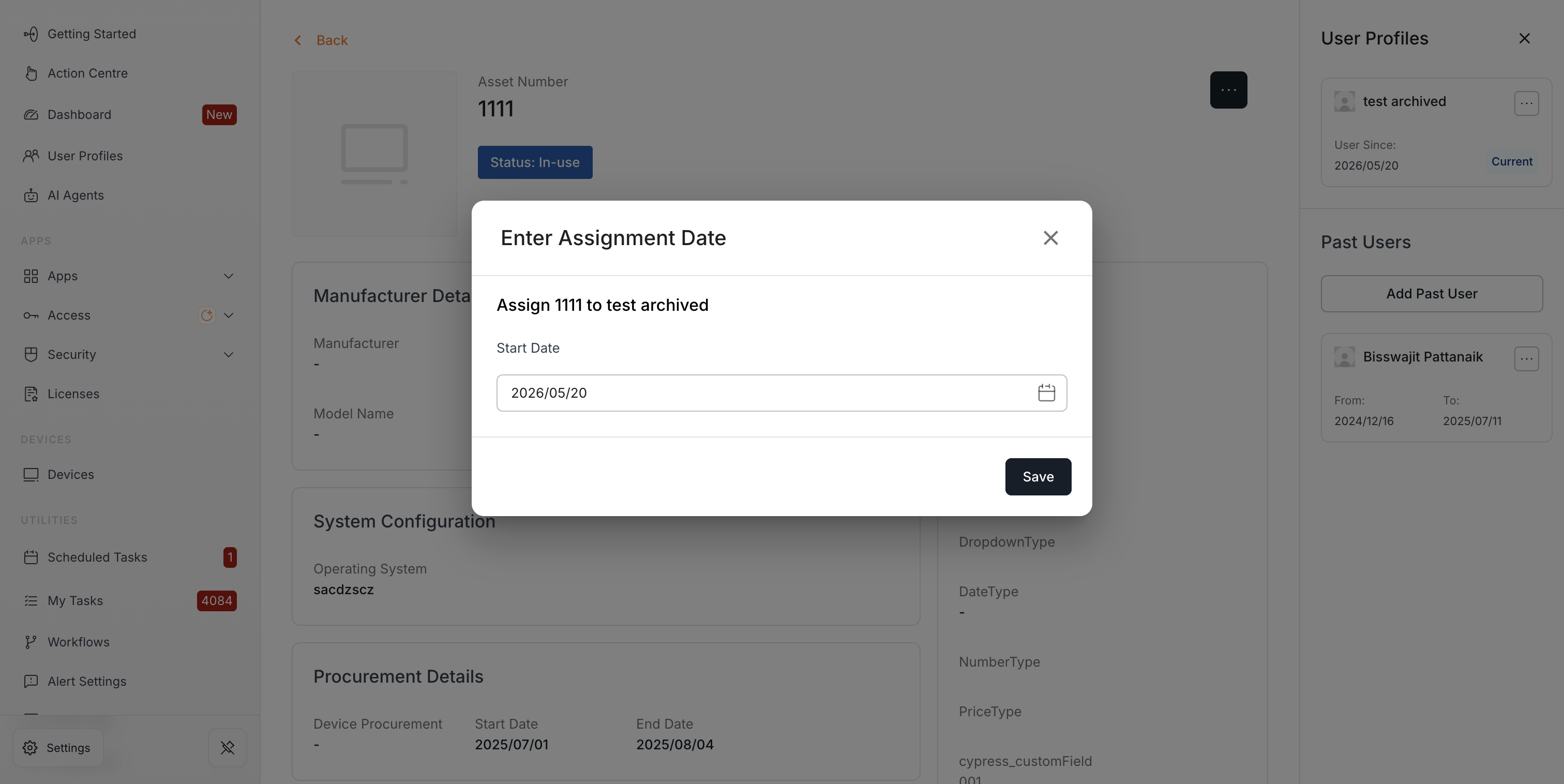Image resolution: width=1564 pixels, height=784 pixels.
Task: Click the Getting Started rocket icon
Action: (x=31, y=34)
